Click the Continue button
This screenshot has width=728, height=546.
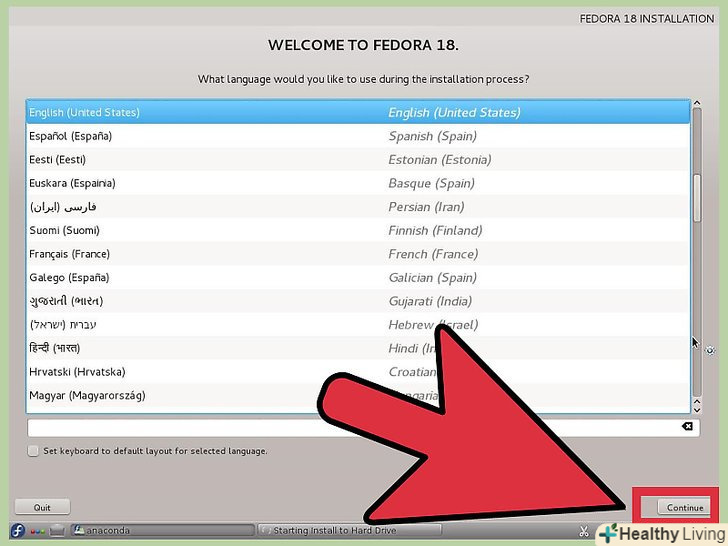coord(684,507)
